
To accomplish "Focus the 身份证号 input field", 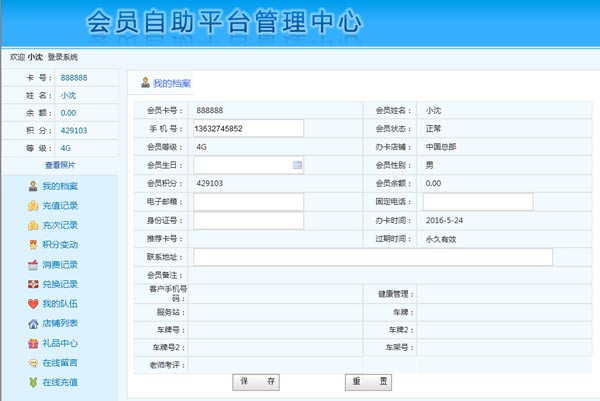I will tap(248, 221).
